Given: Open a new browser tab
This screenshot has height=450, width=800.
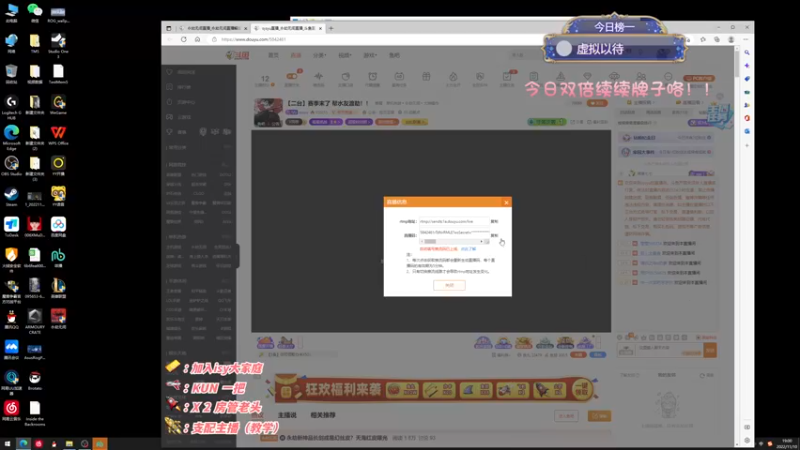Looking at the screenshot, I should [x=331, y=28].
